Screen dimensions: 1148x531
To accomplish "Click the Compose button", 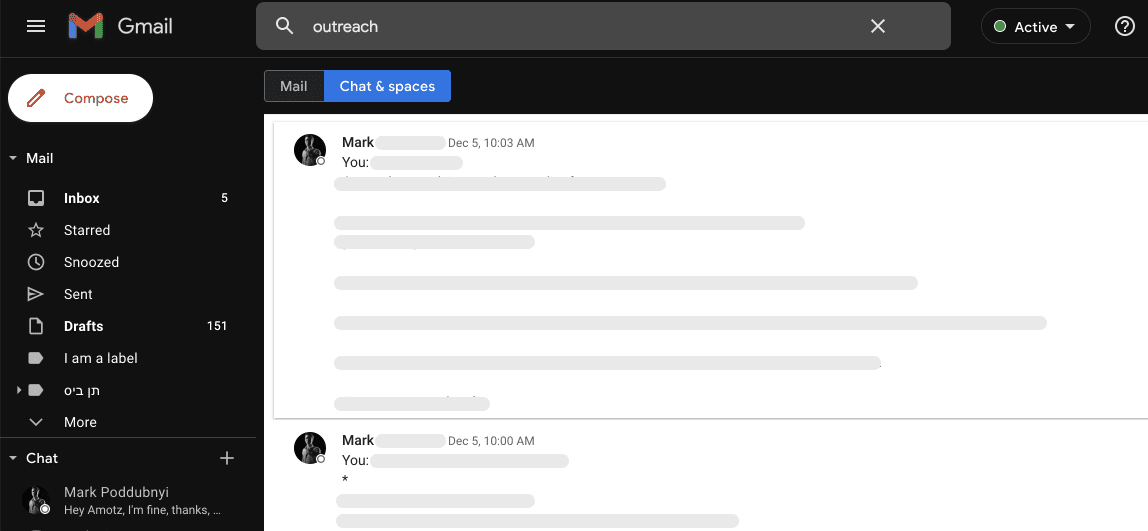I will (80, 98).
